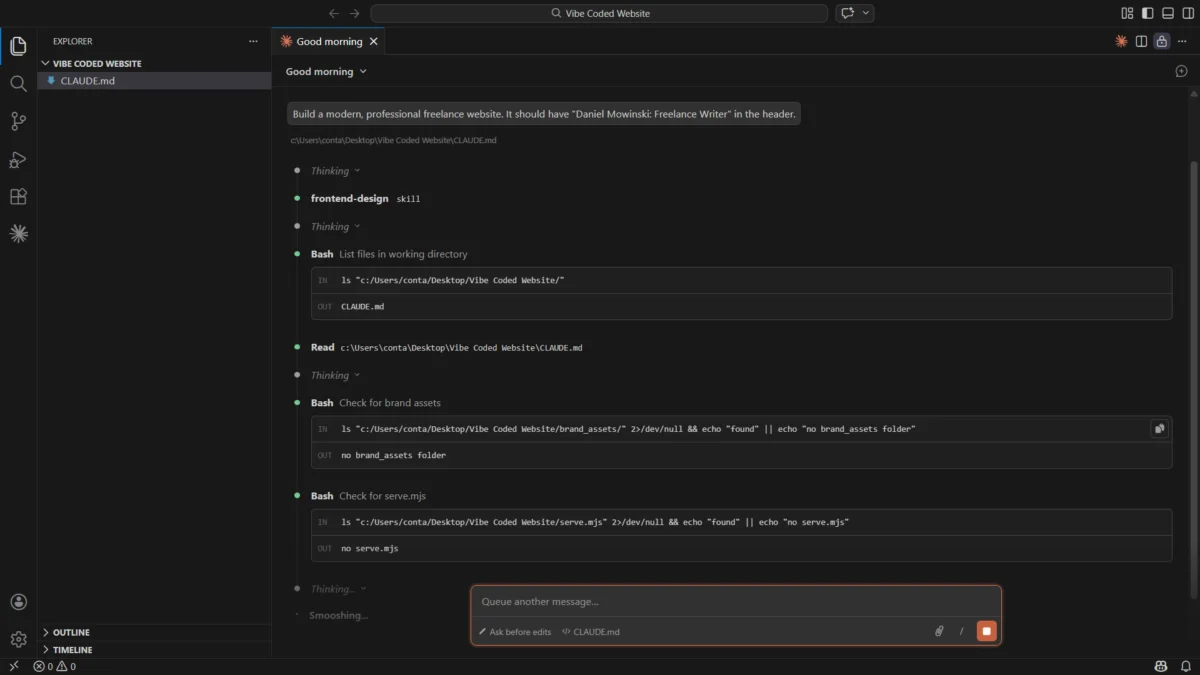
Task: Click the CLAUDE.md output of ls command
Action: pyautogui.click(x=362, y=307)
